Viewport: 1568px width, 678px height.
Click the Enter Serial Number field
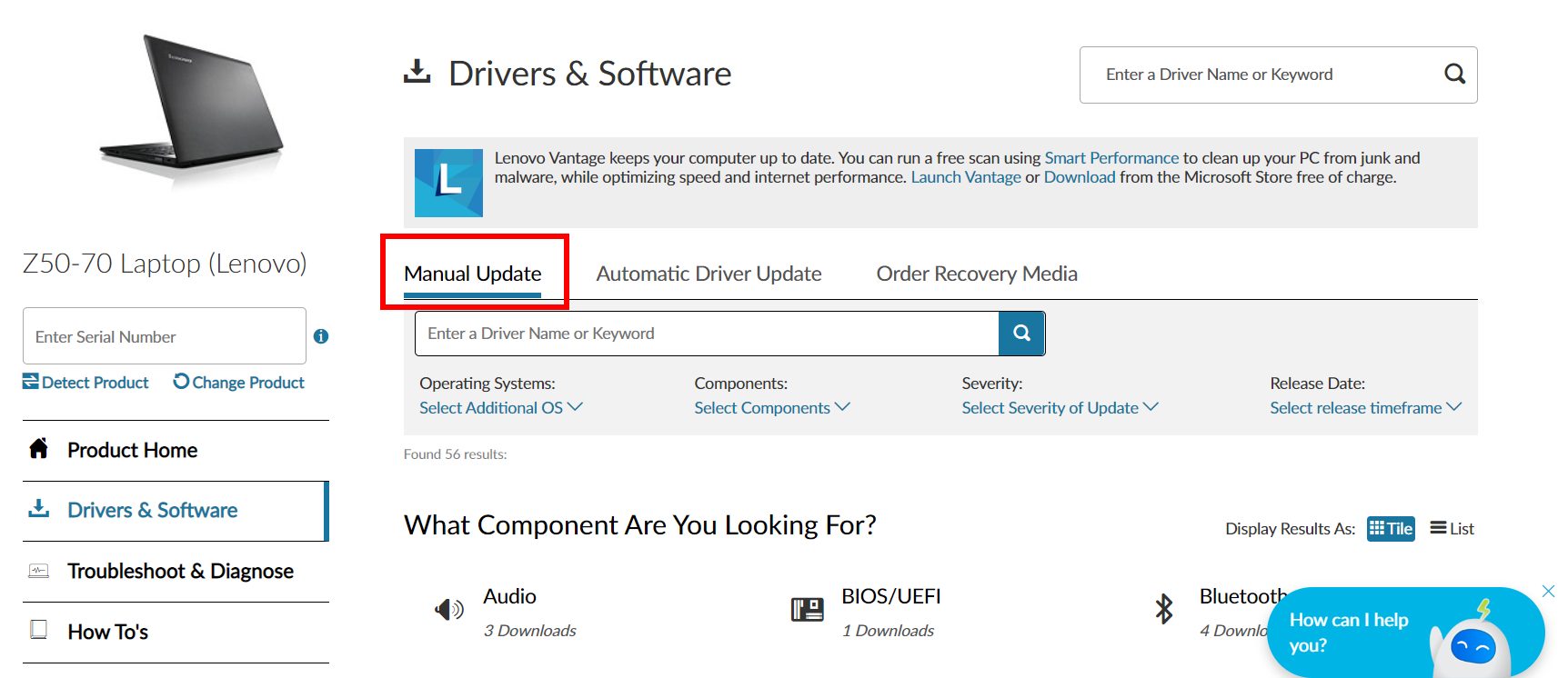pos(165,336)
